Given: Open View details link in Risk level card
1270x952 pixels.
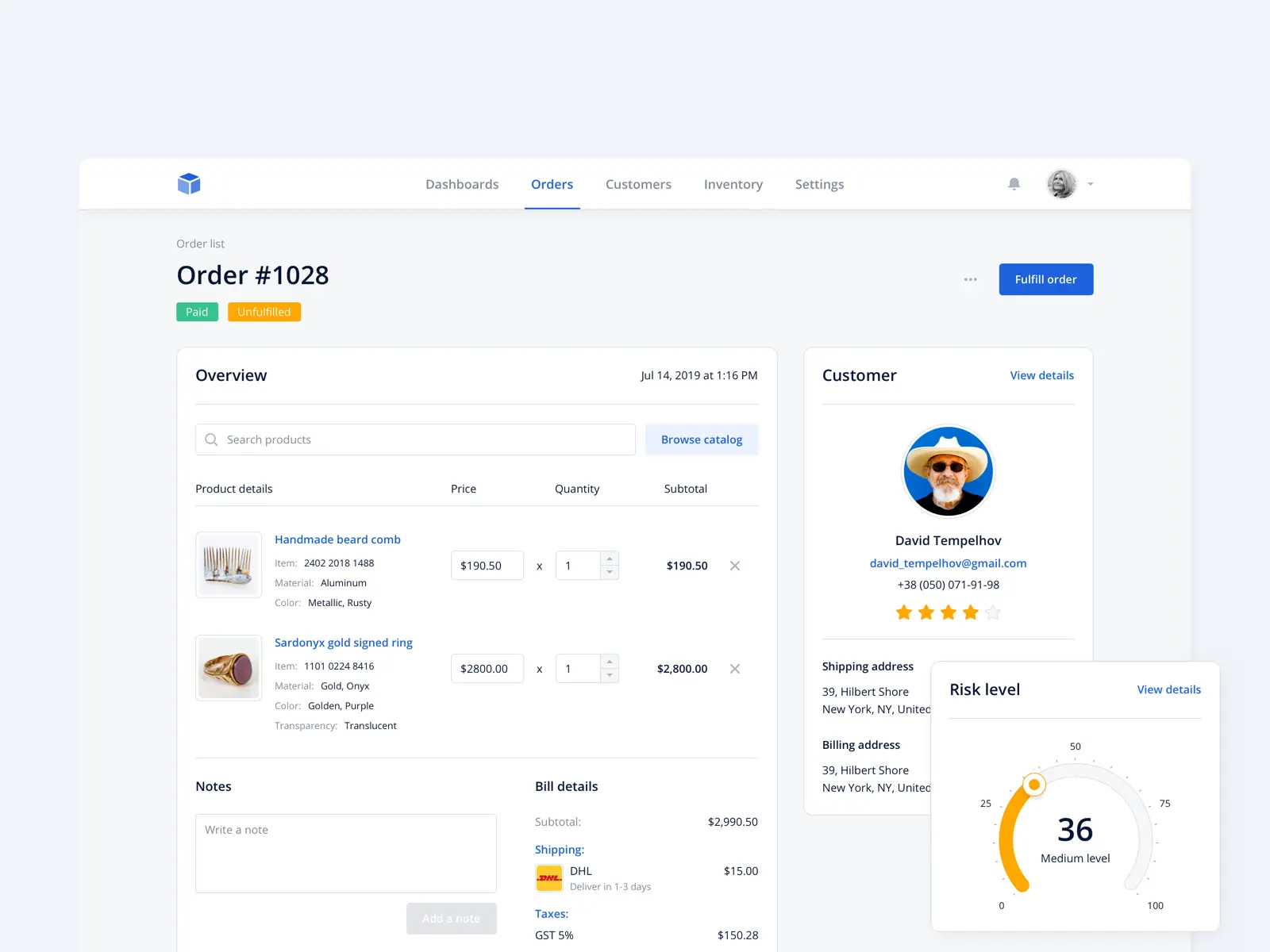Looking at the screenshot, I should coord(1168,689).
